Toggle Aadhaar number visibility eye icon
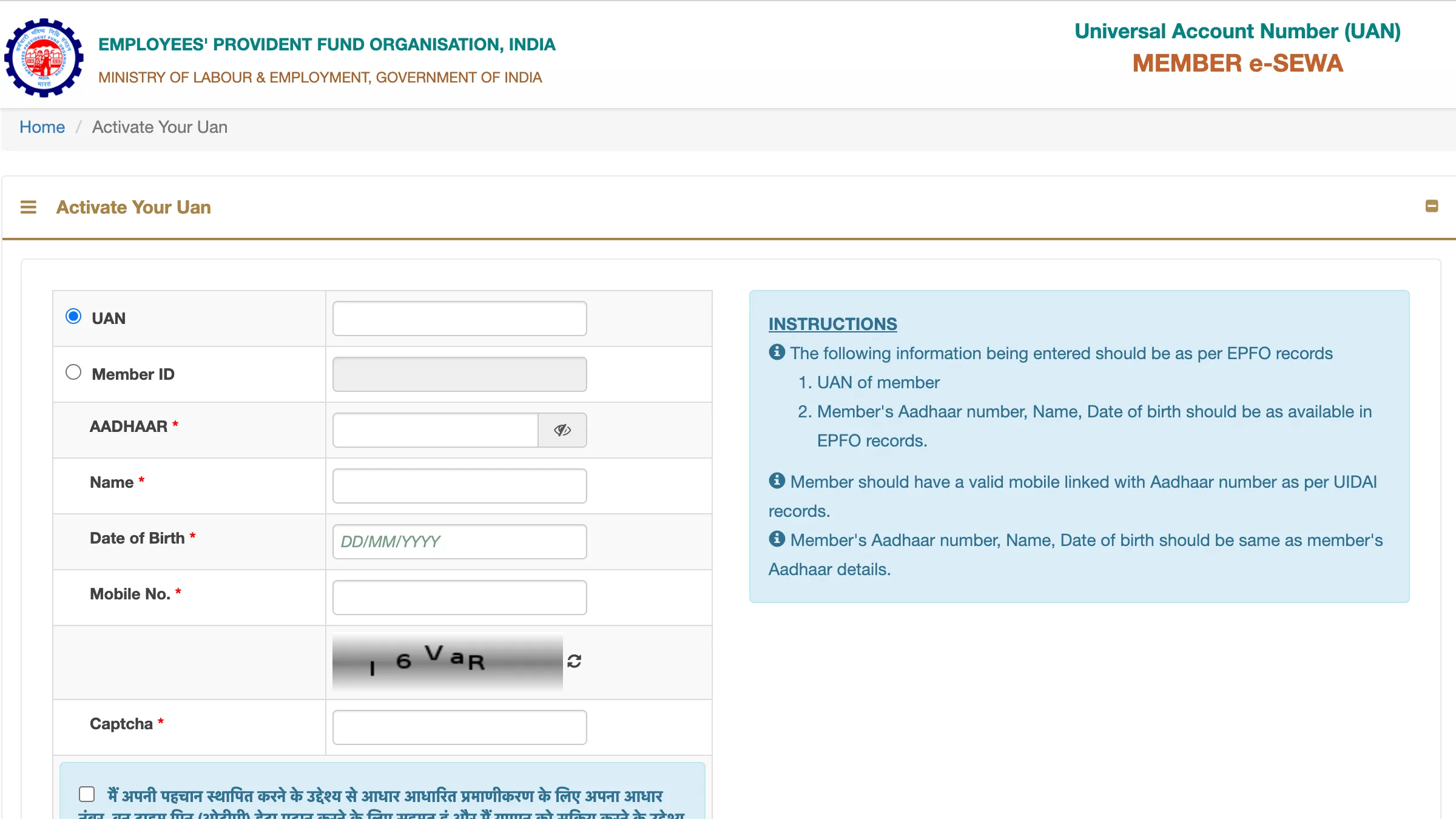Viewport: 1456px width, 819px height. coord(562,430)
